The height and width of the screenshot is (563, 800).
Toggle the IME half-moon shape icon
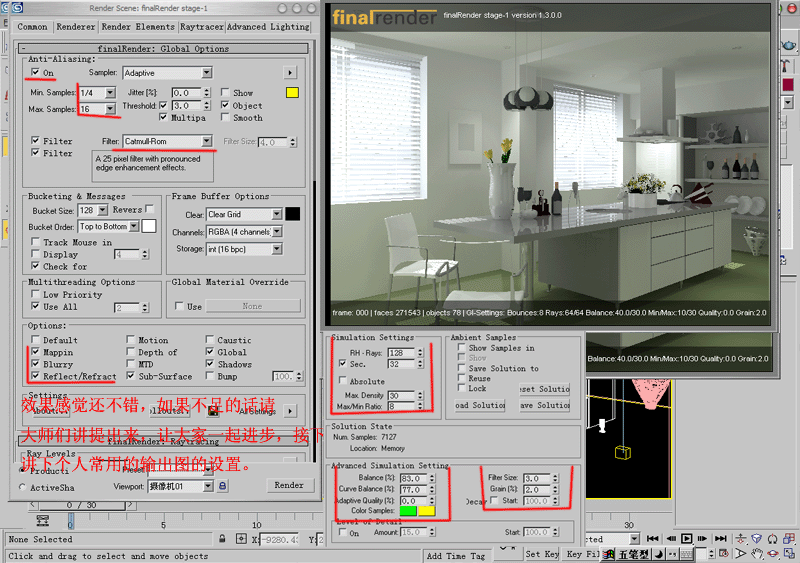659,554
